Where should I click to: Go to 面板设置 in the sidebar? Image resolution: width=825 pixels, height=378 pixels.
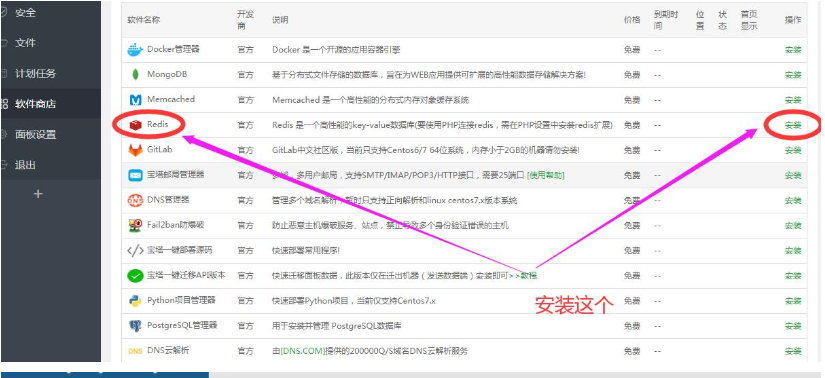pos(35,134)
